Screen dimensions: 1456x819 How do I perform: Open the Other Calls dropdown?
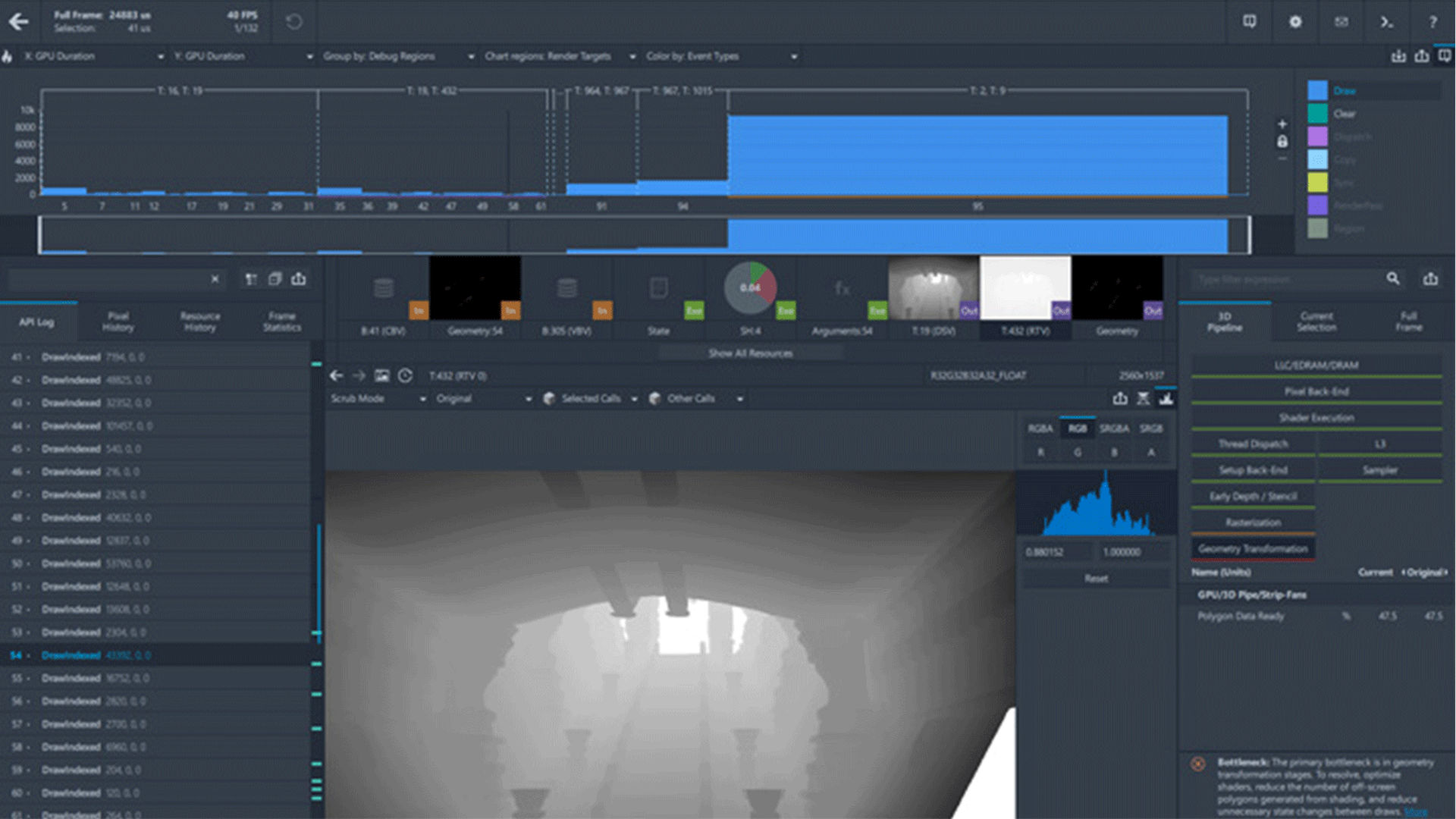[x=697, y=398]
